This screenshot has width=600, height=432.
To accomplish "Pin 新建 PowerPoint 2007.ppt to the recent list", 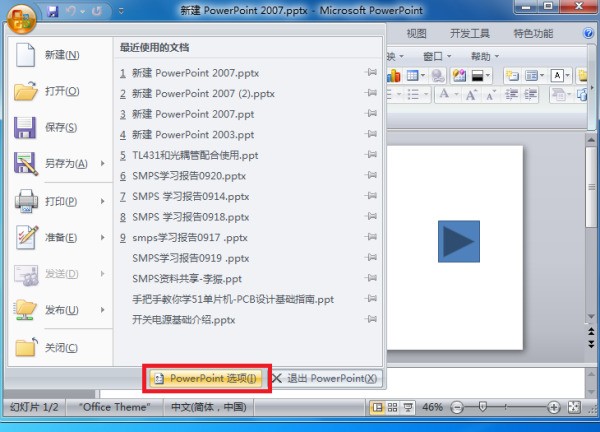I will pyautogui.click(x=371, y=114).
